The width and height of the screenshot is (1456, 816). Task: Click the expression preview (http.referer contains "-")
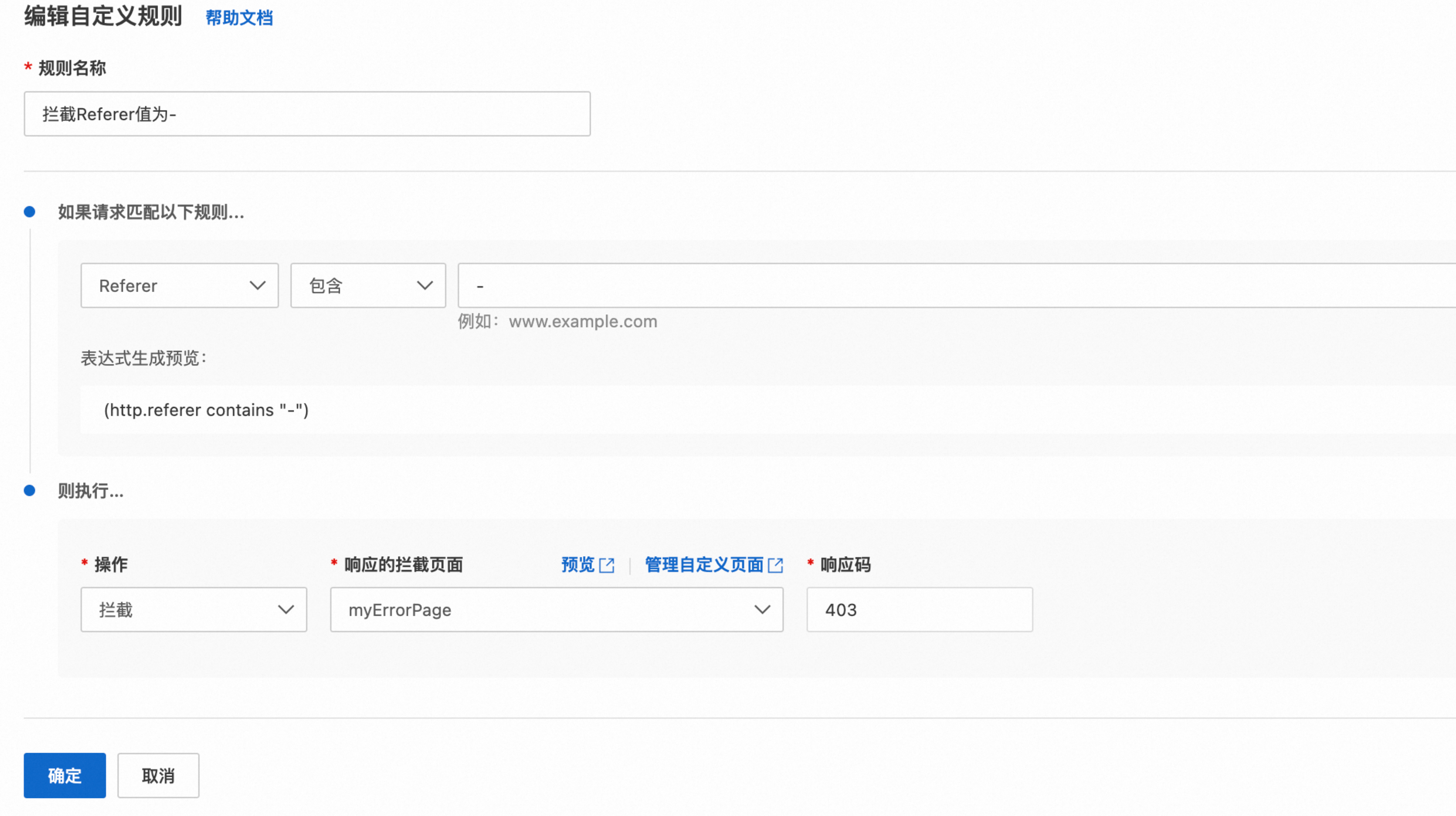pos(206,410)
